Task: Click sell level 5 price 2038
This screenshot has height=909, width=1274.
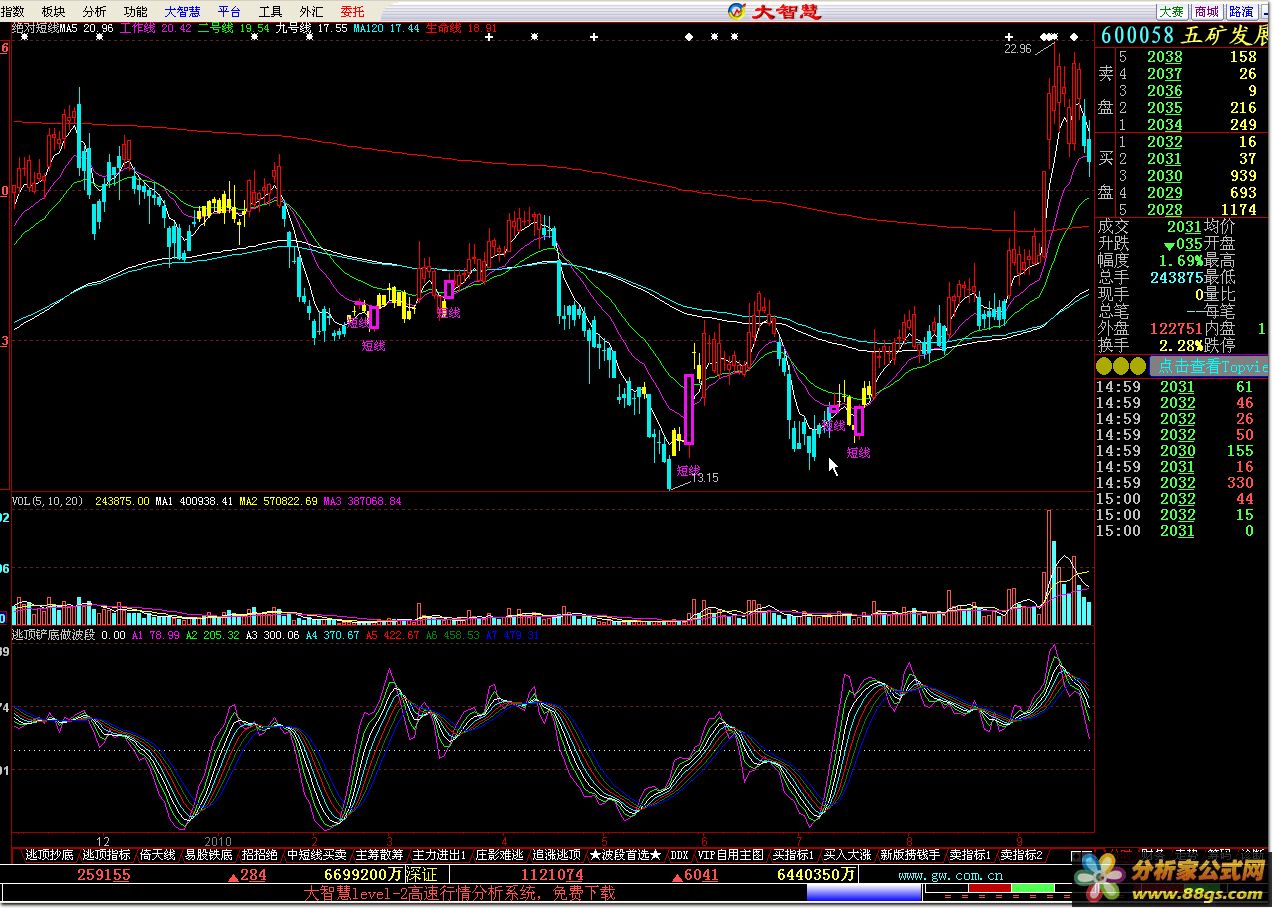Action: coord(1164,57)
